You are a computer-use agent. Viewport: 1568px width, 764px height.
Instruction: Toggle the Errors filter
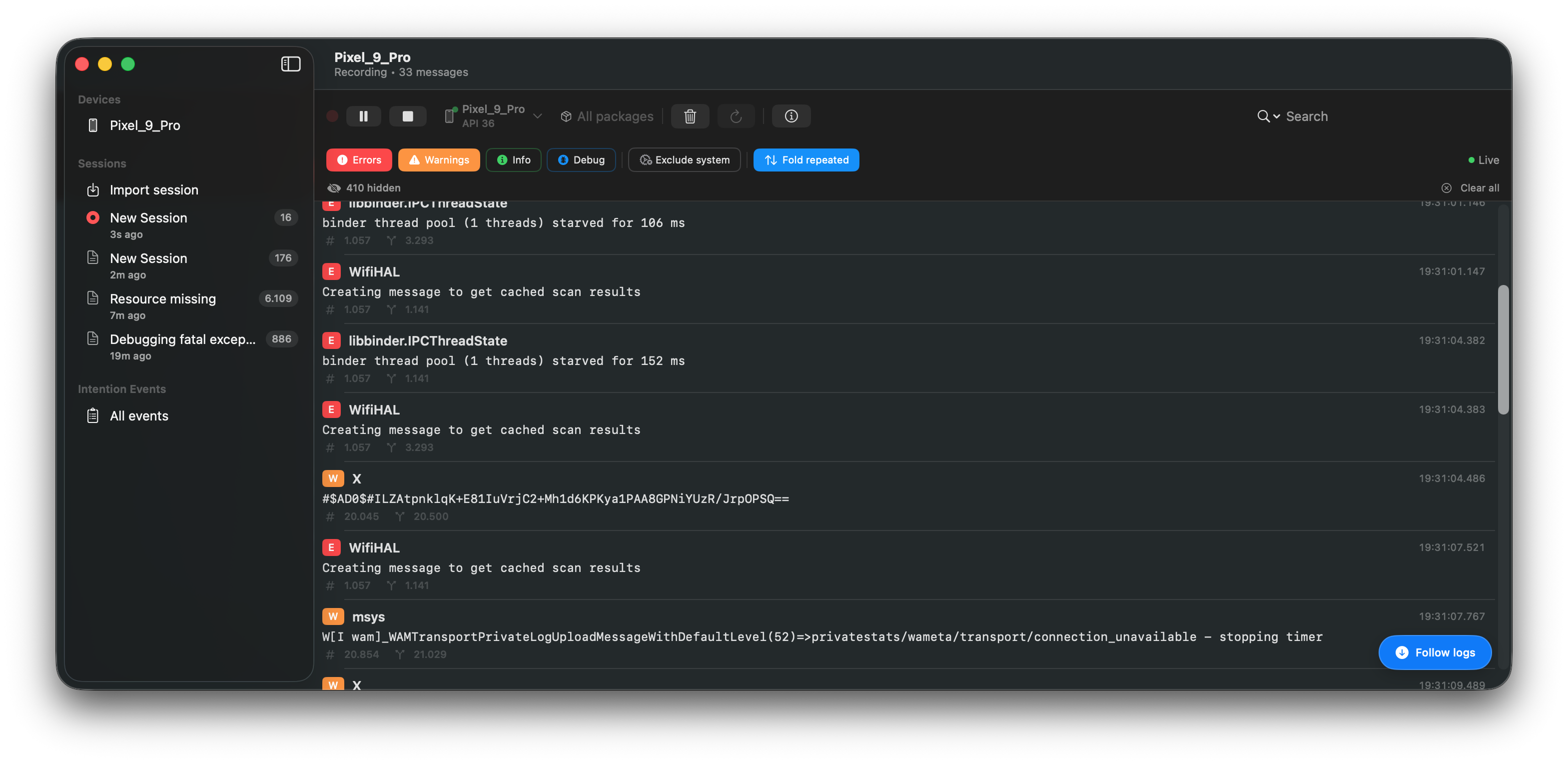(x=359, y=159)
